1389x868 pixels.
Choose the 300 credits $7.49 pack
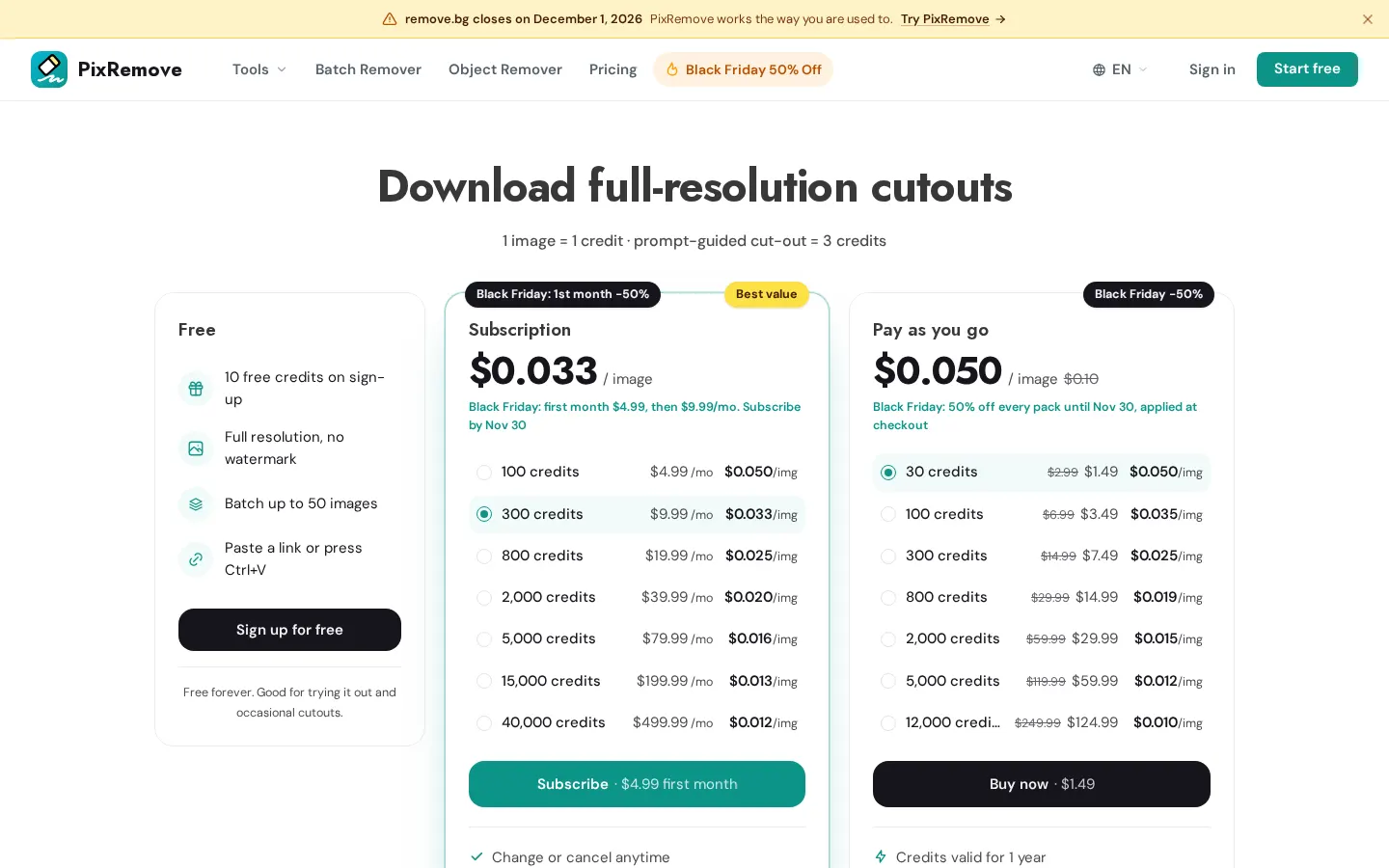pyautogui.click(x=1042, y=556)
